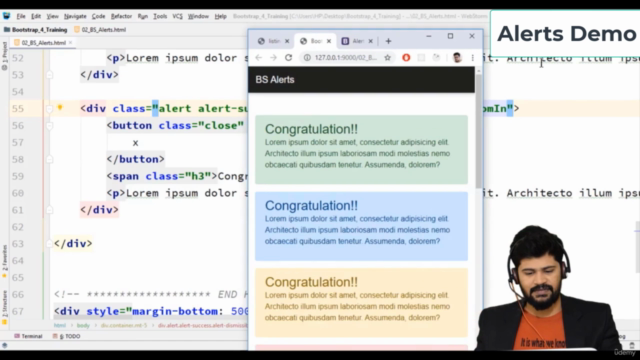Open a new browser tab
The width and height of the screenshot is (640, 360).
tap(389, 41)
